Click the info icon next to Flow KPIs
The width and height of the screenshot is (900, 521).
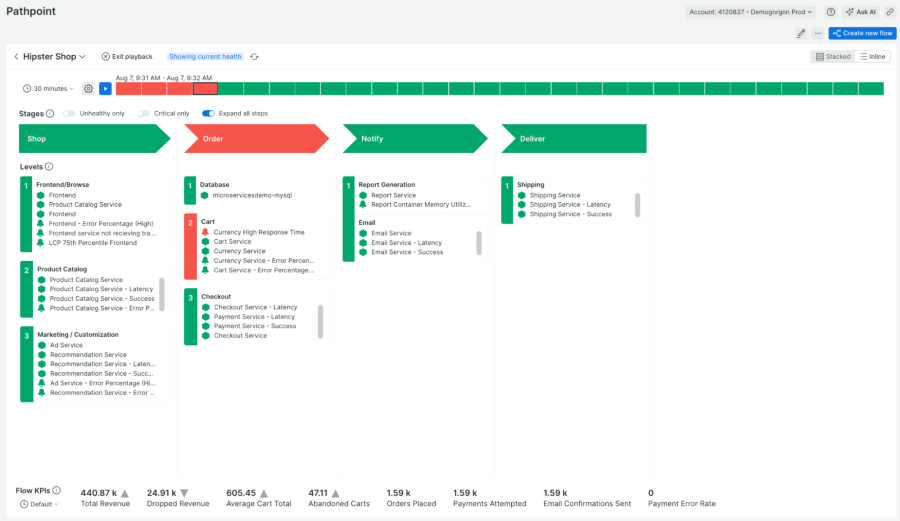tap(56, 491)
